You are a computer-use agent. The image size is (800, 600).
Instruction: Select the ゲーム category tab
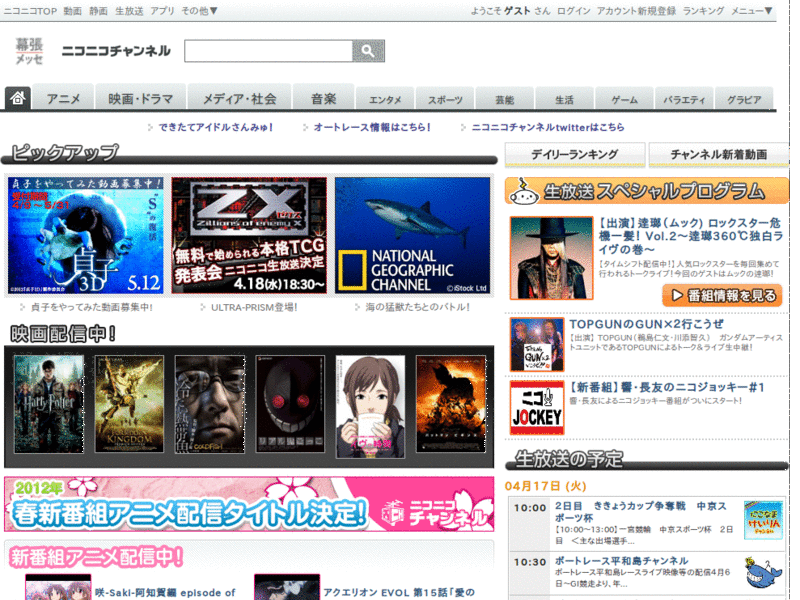624,99
